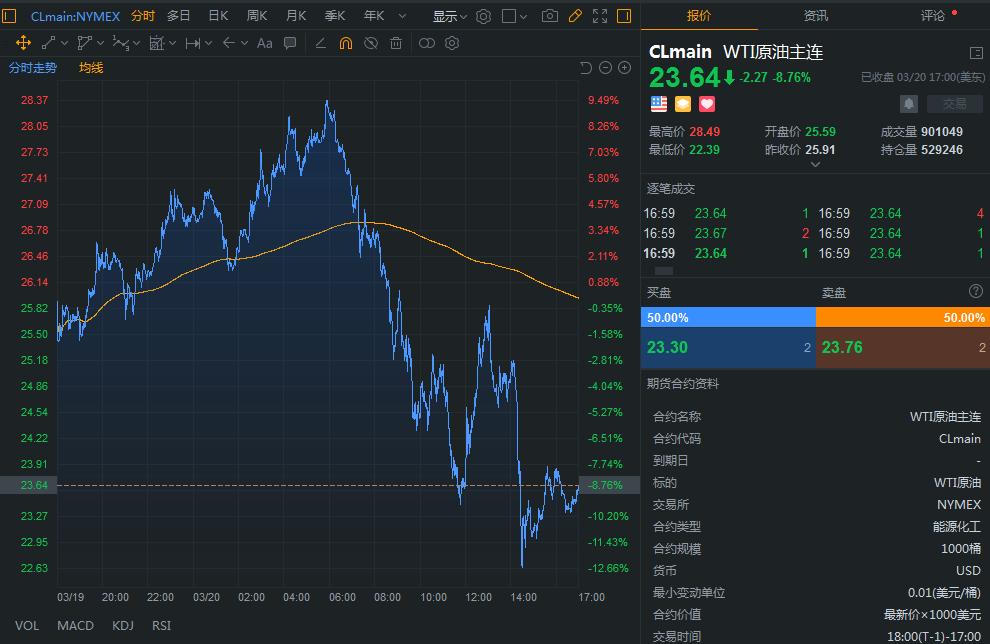The width and height of the screenshot is (990, 644).
Task: Toggle hide all drawings icon
Action: [x=370, y=43]
